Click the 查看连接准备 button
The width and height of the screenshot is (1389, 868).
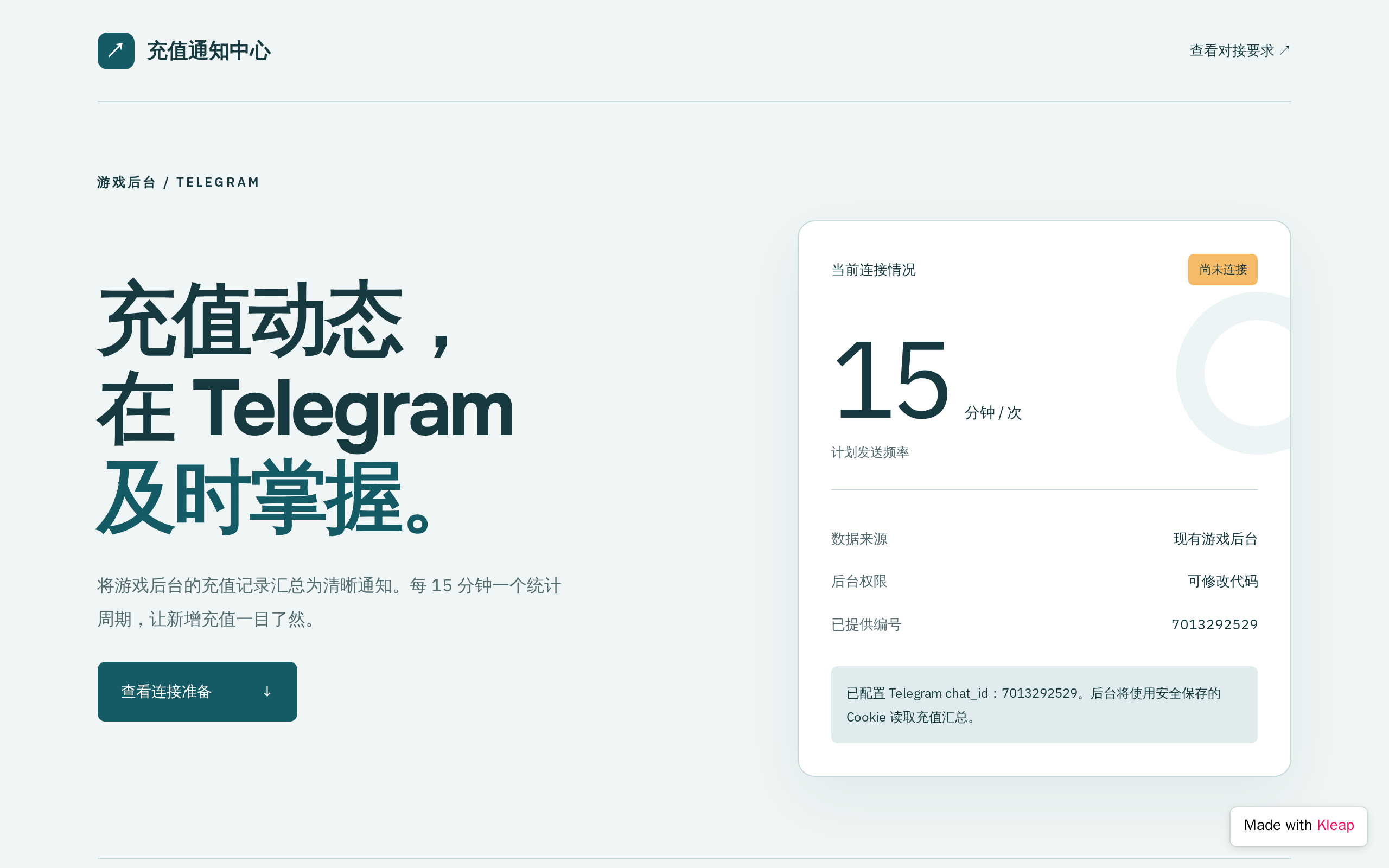coord(197,691)
